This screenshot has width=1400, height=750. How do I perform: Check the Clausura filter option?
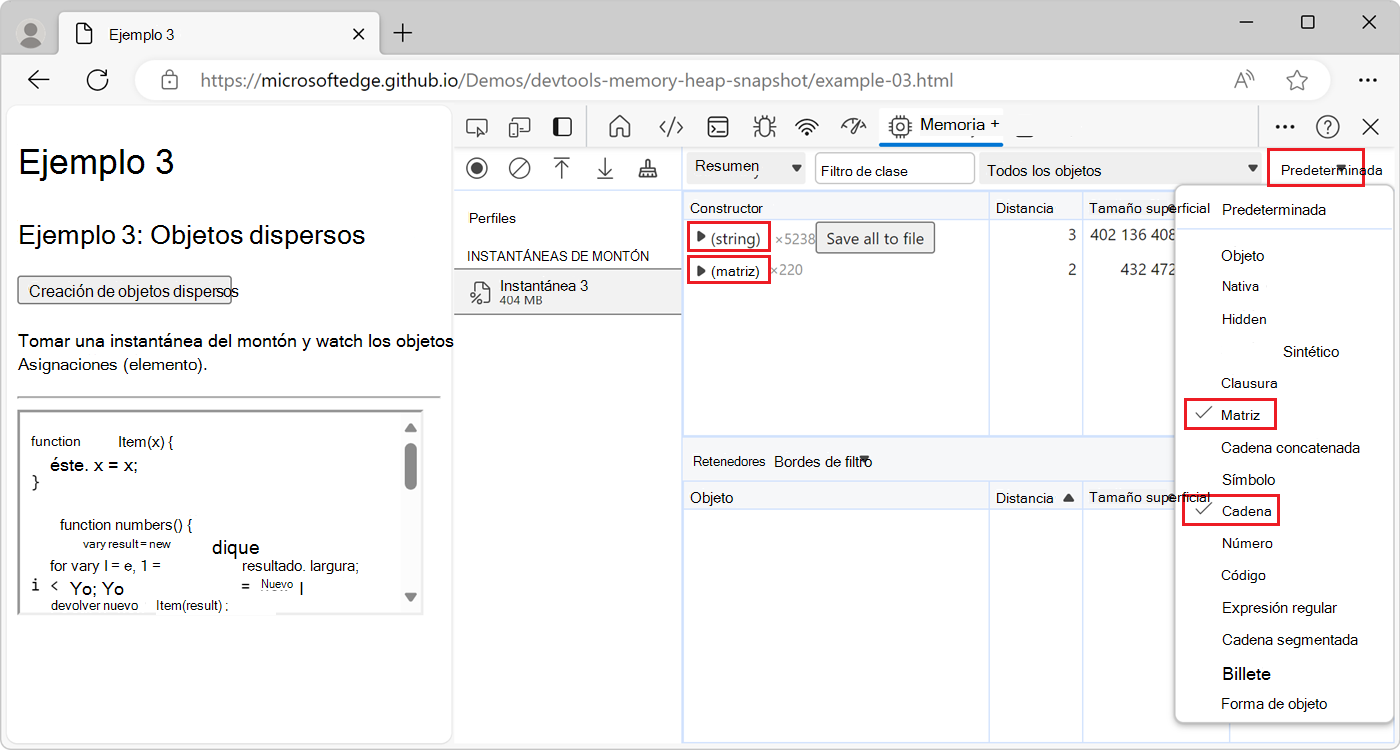pos(1249,383)
